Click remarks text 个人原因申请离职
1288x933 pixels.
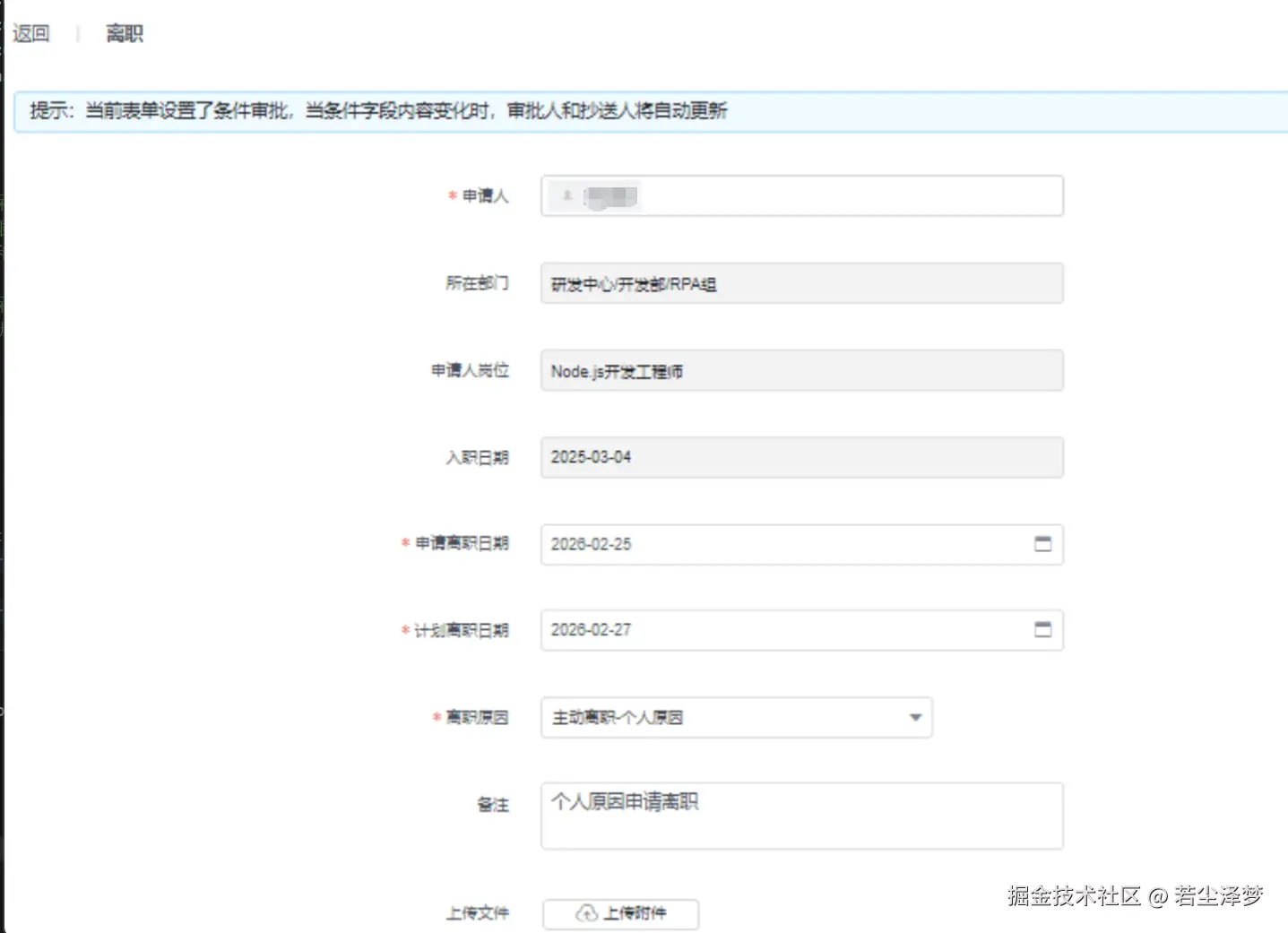[625, 802]
